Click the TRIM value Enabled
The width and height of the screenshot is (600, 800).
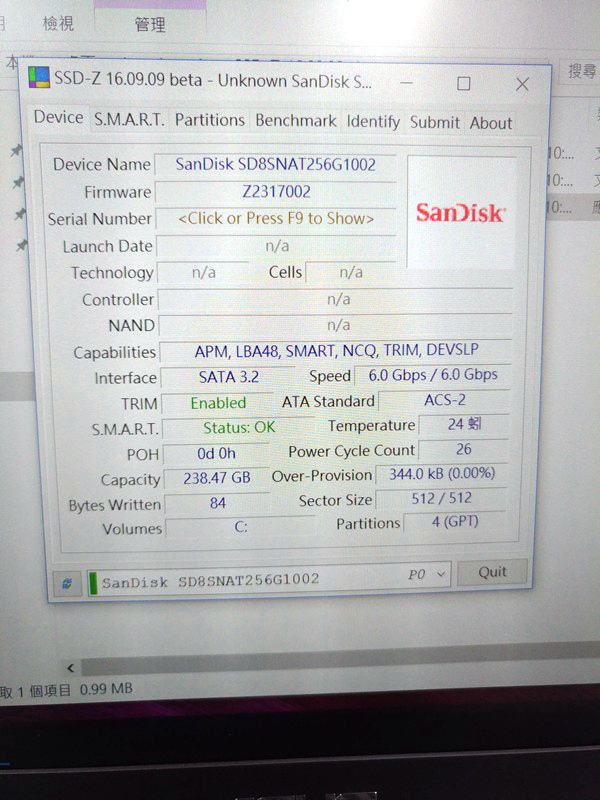(x=218, y=403)
